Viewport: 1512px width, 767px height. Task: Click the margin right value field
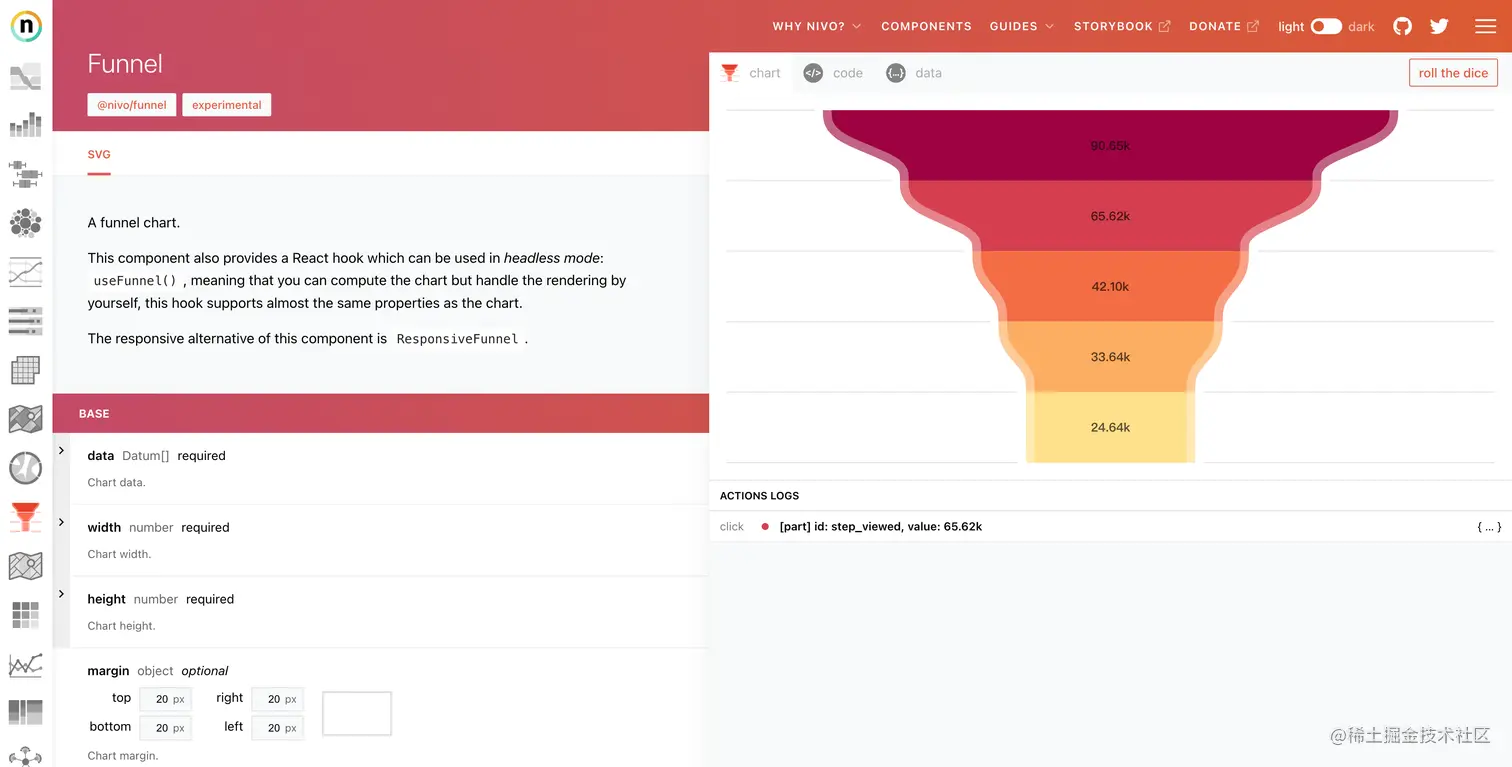tap(277, 699)
